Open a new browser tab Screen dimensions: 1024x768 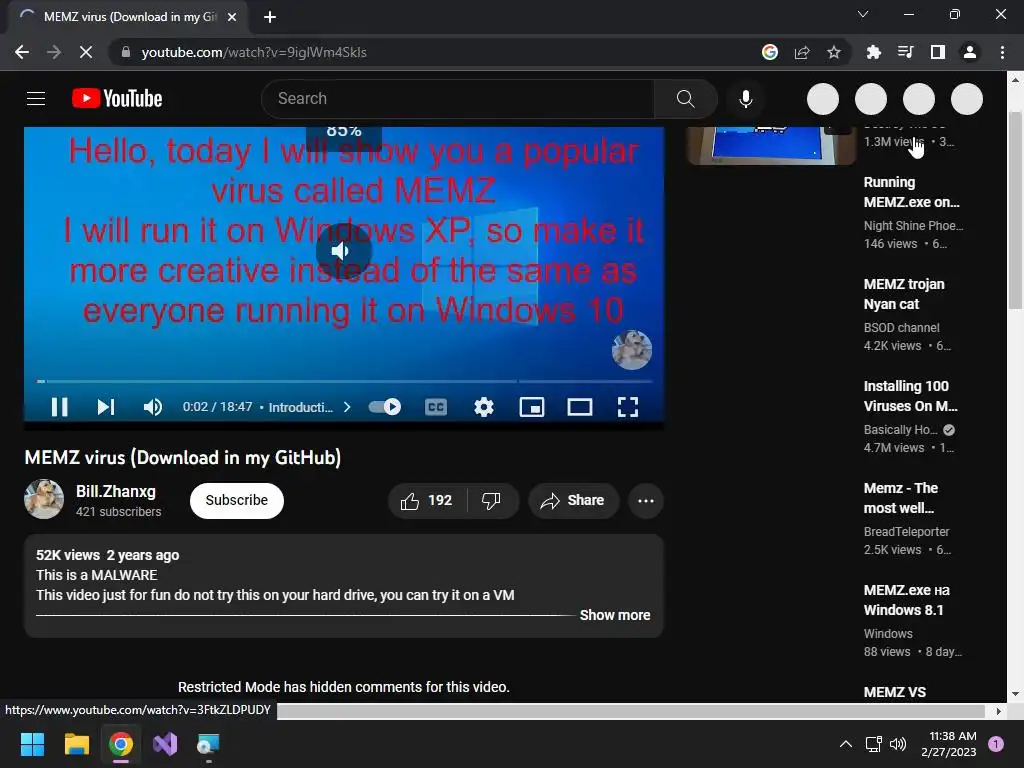(x=270, y=17)
